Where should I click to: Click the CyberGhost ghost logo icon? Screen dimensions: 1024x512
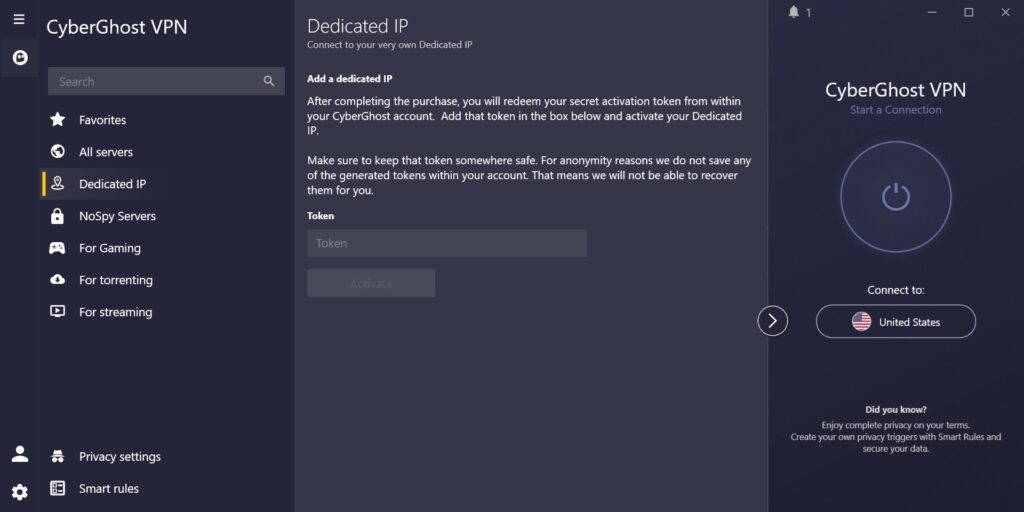coord(20,57)
